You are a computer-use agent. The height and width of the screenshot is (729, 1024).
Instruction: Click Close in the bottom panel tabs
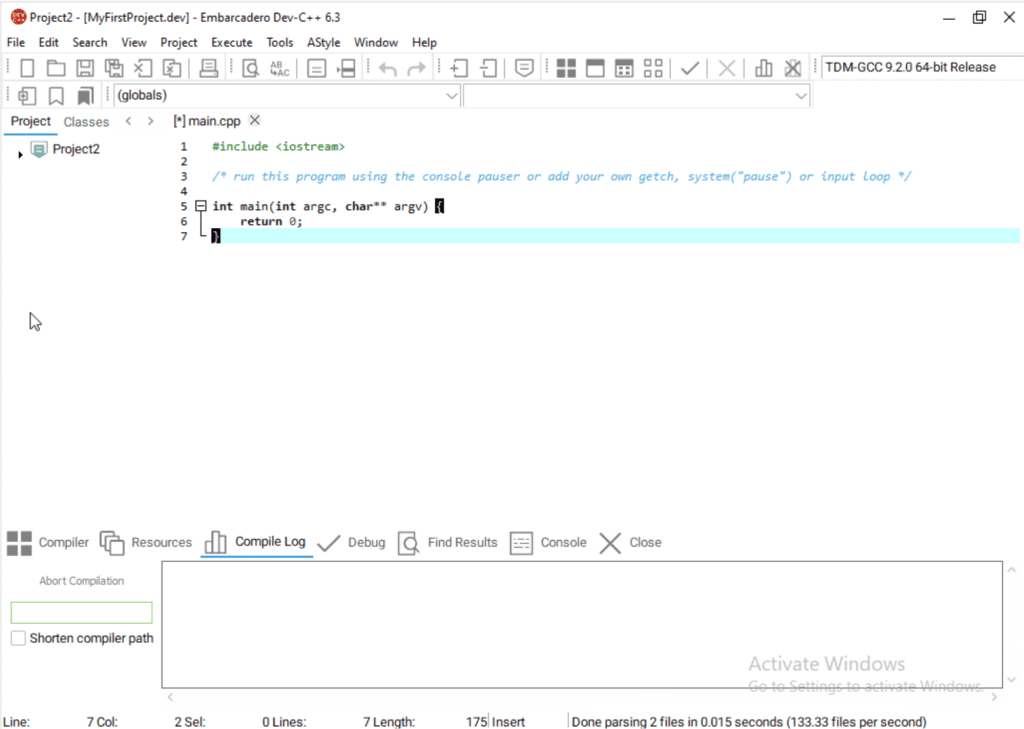click(x=630, y=542)
